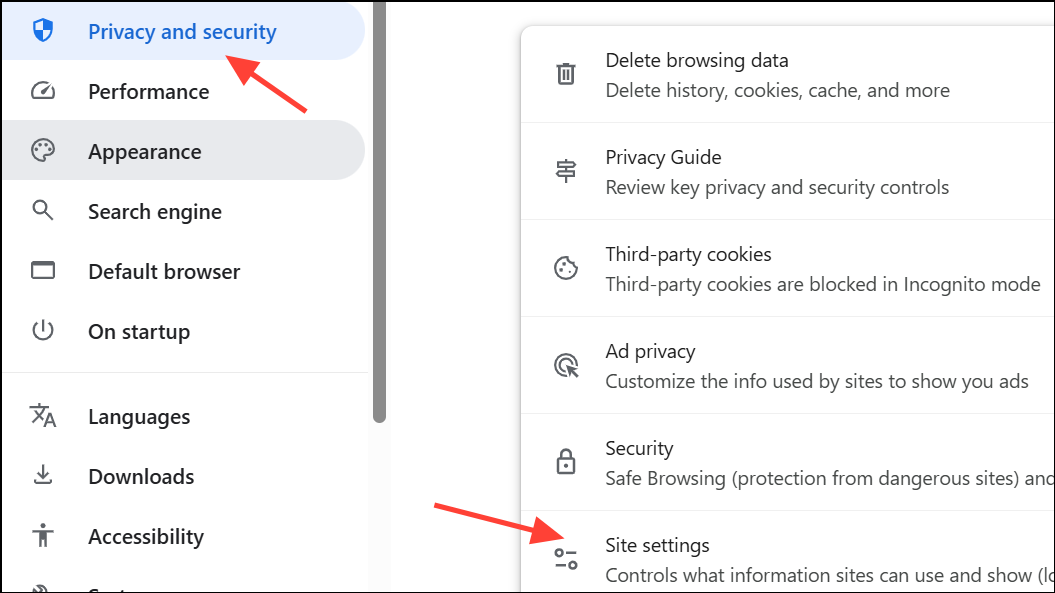1055x593 pixels.
Task: Open the Privacy and security section
Action: click(x=184, y=31)
